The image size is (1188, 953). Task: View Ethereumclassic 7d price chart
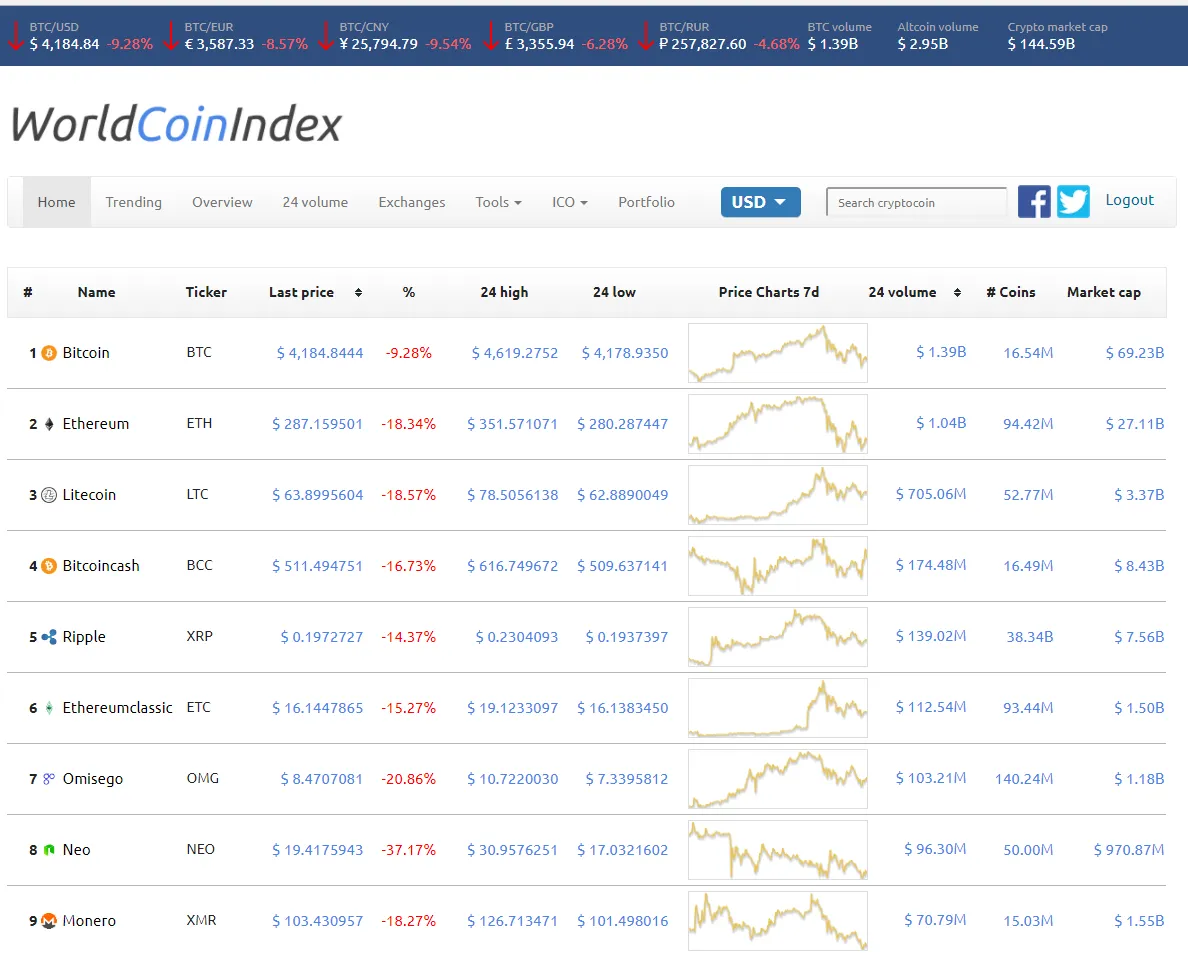click(777, 708)
